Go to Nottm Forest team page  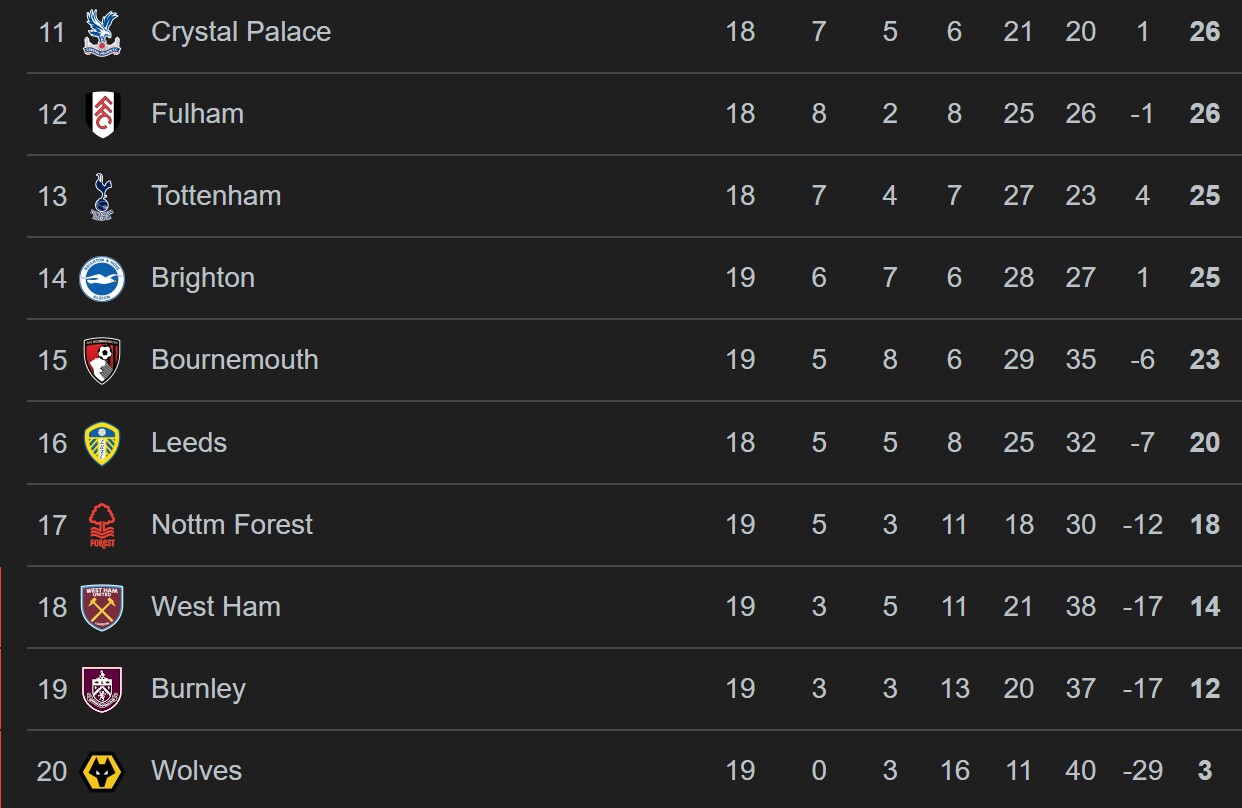tap(232, 525)
